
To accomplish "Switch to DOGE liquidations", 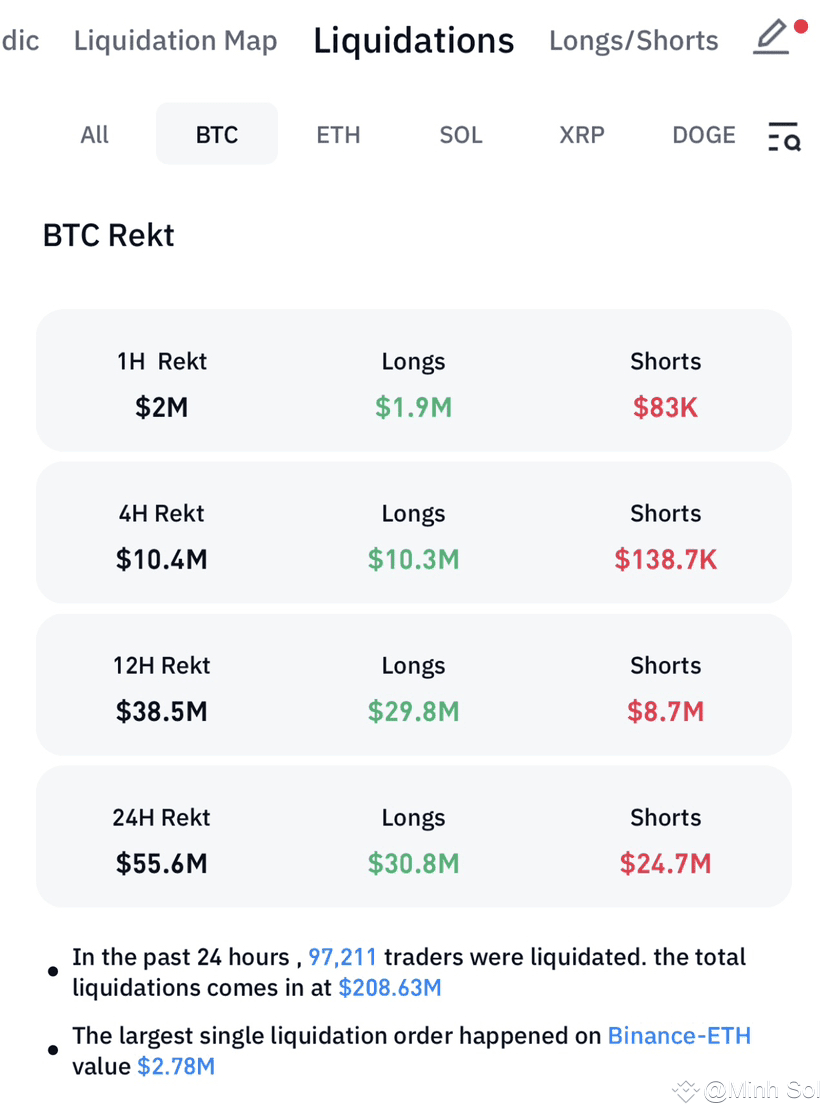I will (704, 135).
